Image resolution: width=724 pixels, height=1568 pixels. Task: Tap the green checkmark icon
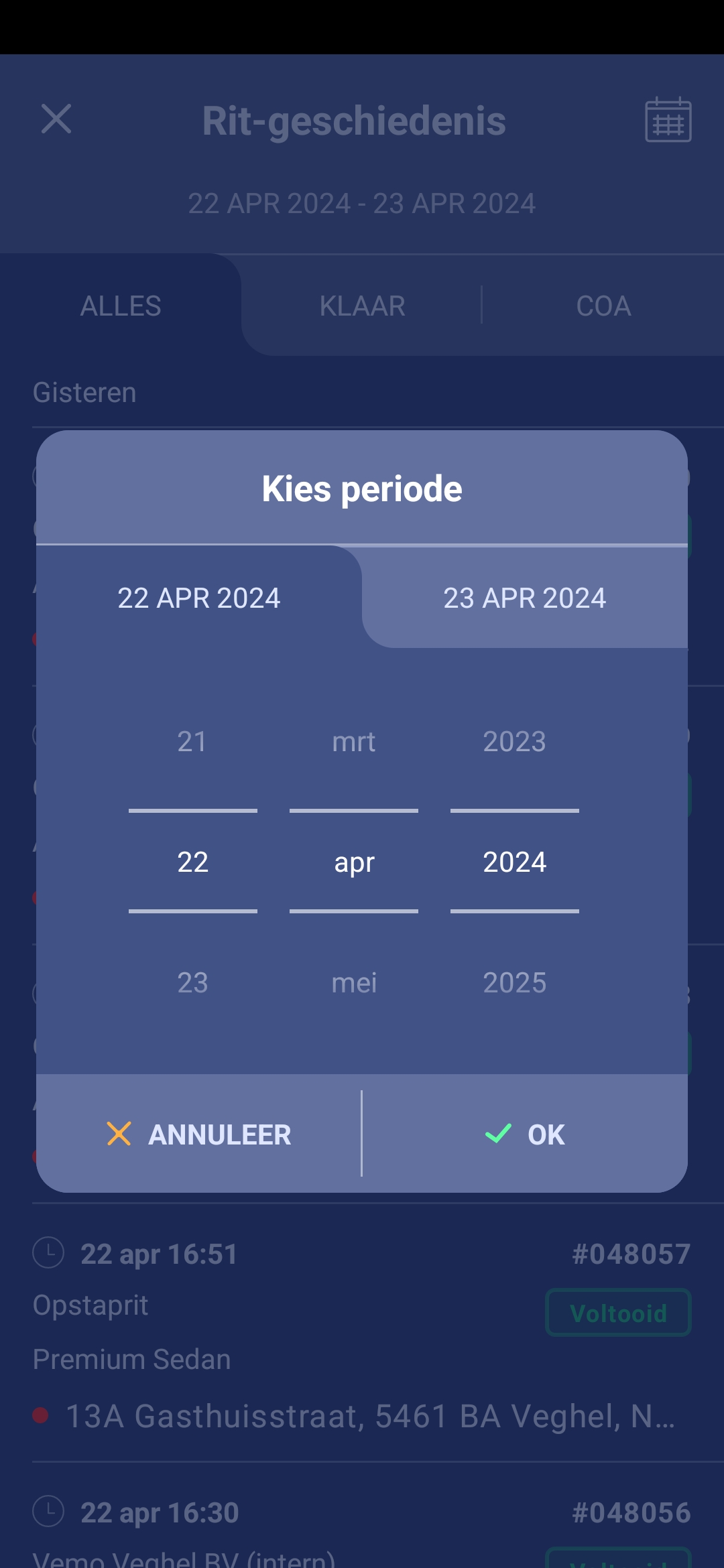tap(498, 1134)
